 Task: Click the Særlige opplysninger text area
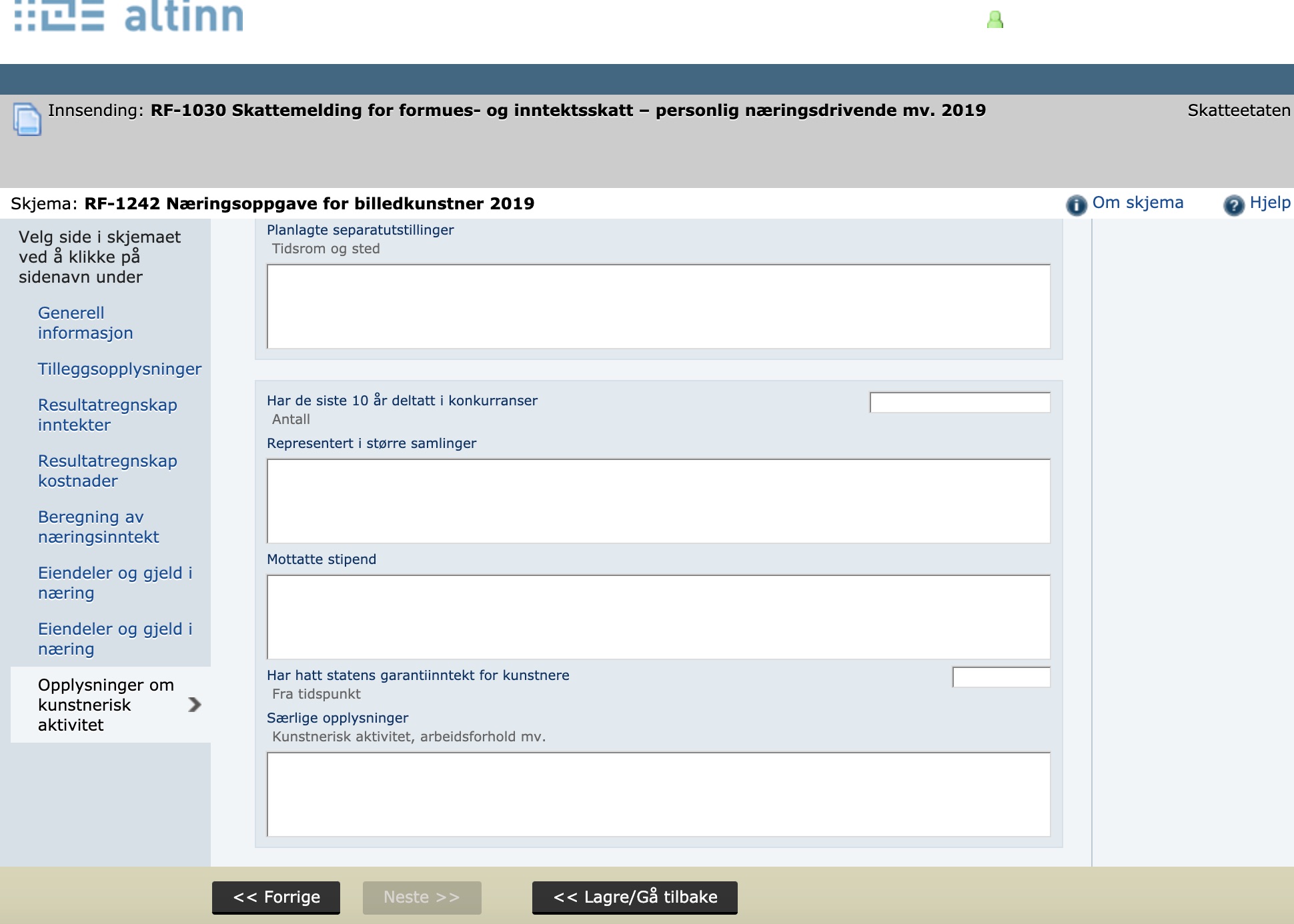pos(658,794)
